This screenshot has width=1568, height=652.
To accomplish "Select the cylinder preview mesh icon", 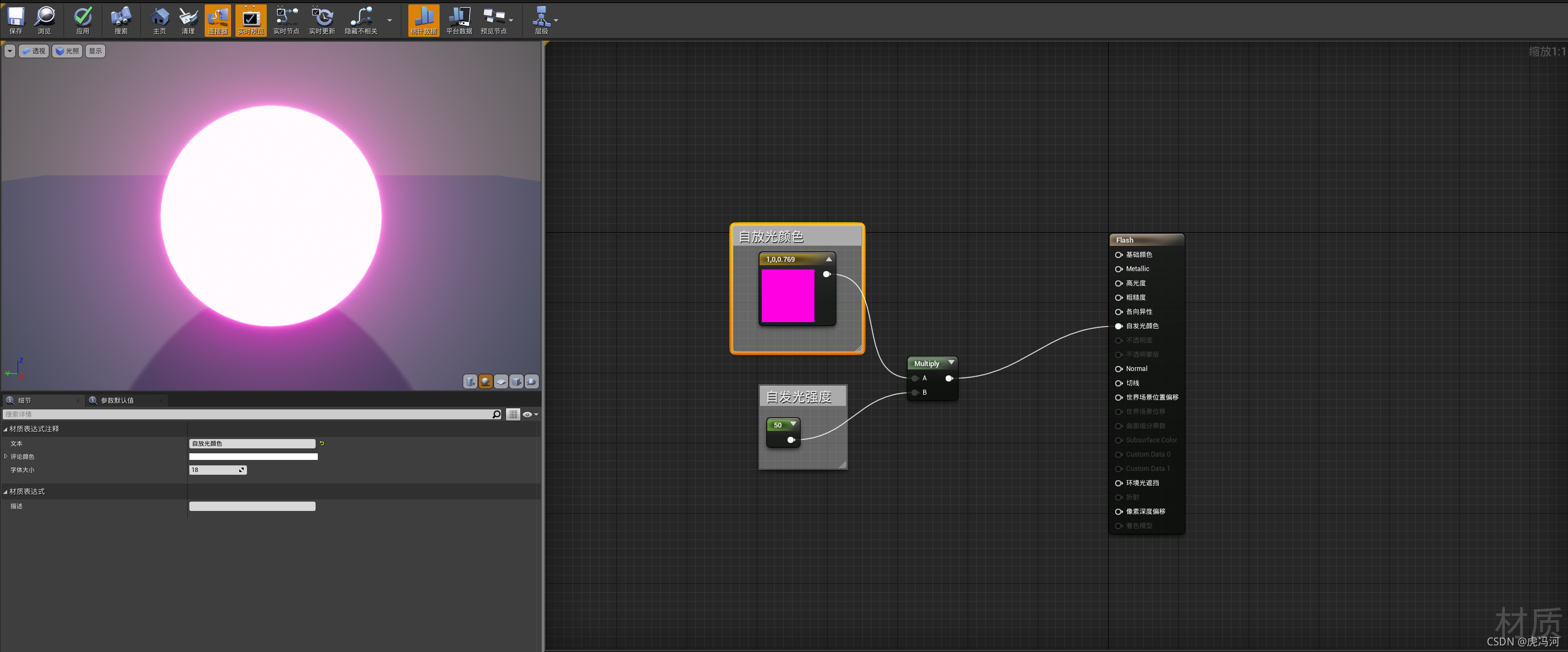I will tap(470, 381).
